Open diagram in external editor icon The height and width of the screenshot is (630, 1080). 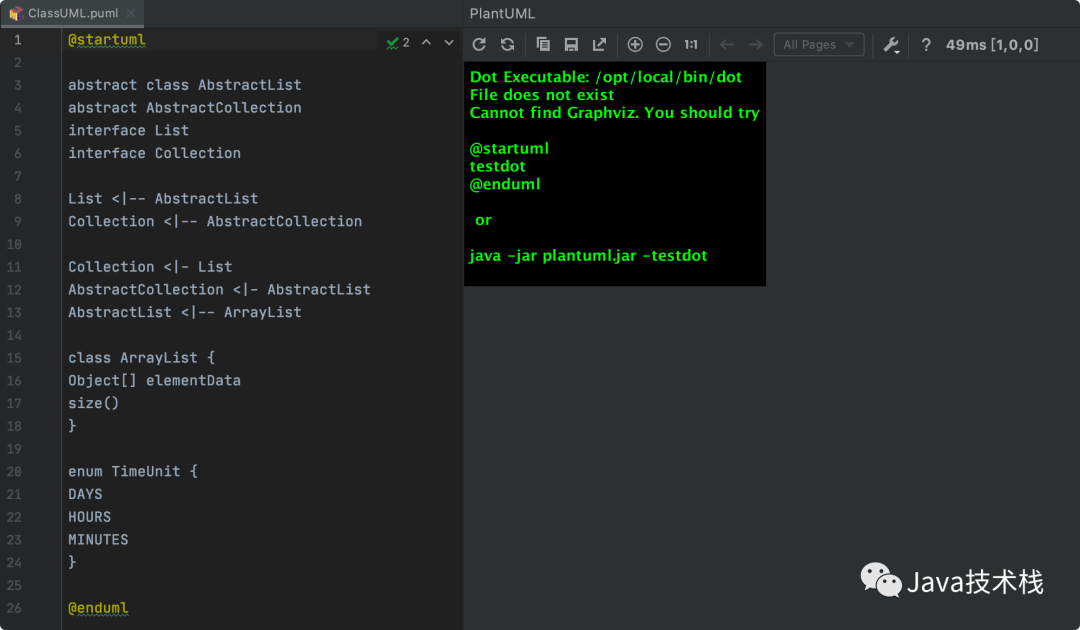[599, 45]
